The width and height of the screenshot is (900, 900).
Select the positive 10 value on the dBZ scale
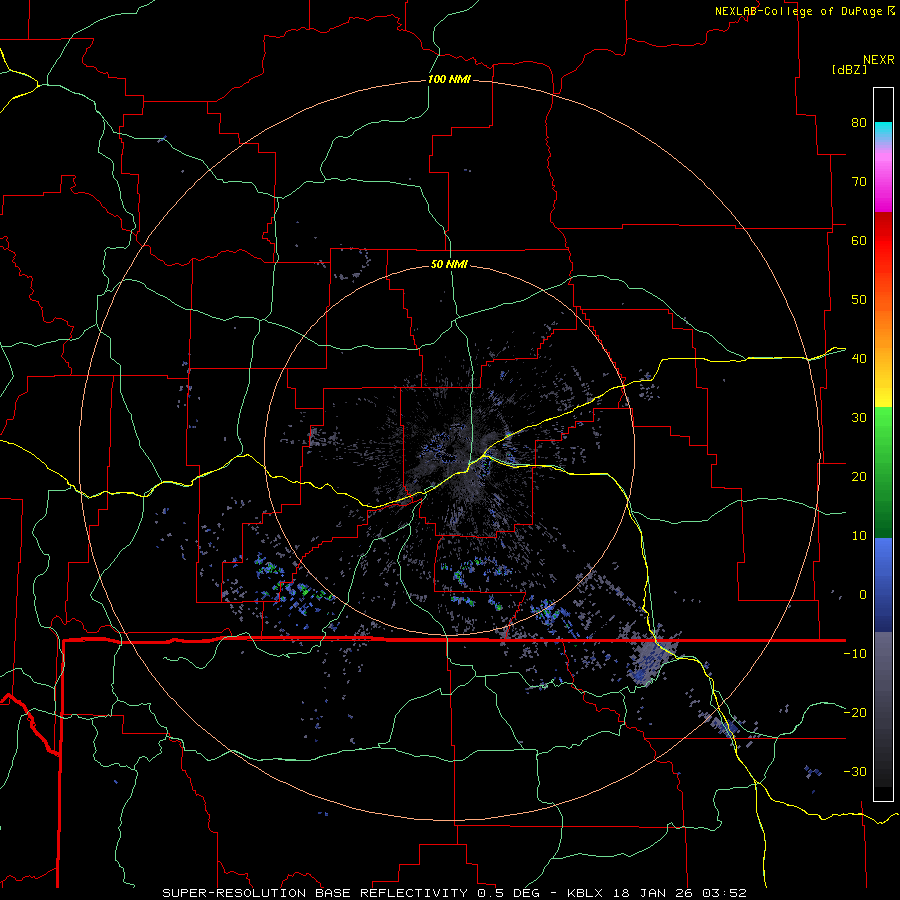tap(859, 536)
